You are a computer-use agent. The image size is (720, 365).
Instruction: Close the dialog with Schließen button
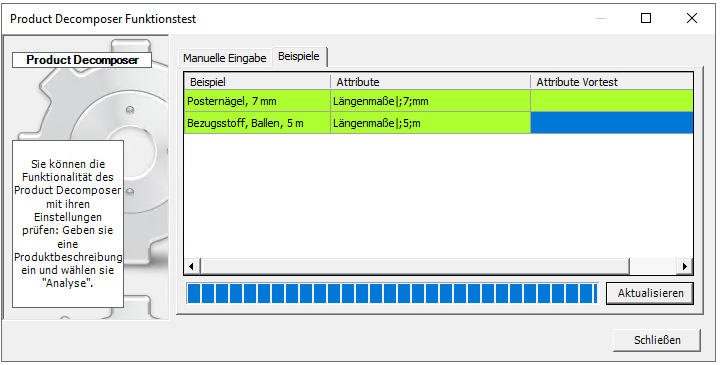click(657, 340)
